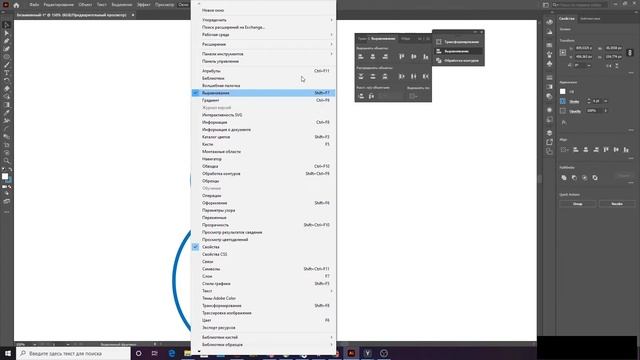Click horizontal distribute space icon in Align panel
The image size is (640, 360).
coord(371,96)
